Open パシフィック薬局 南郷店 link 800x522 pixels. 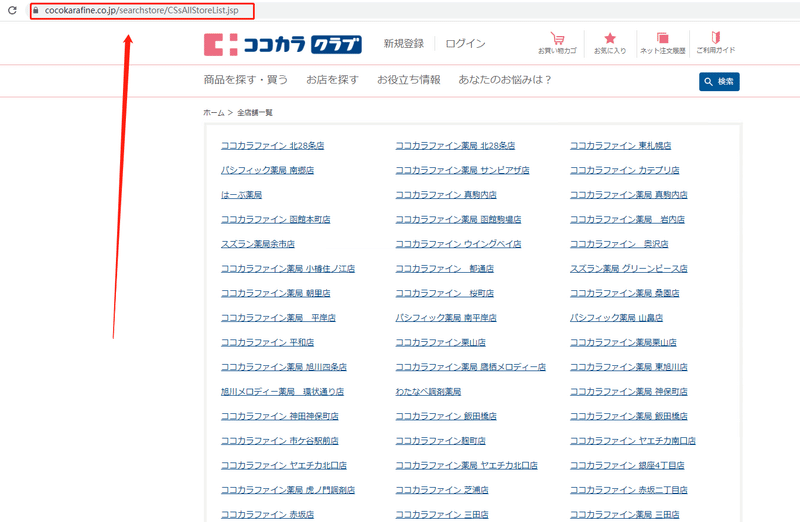[x=267, y=170]
